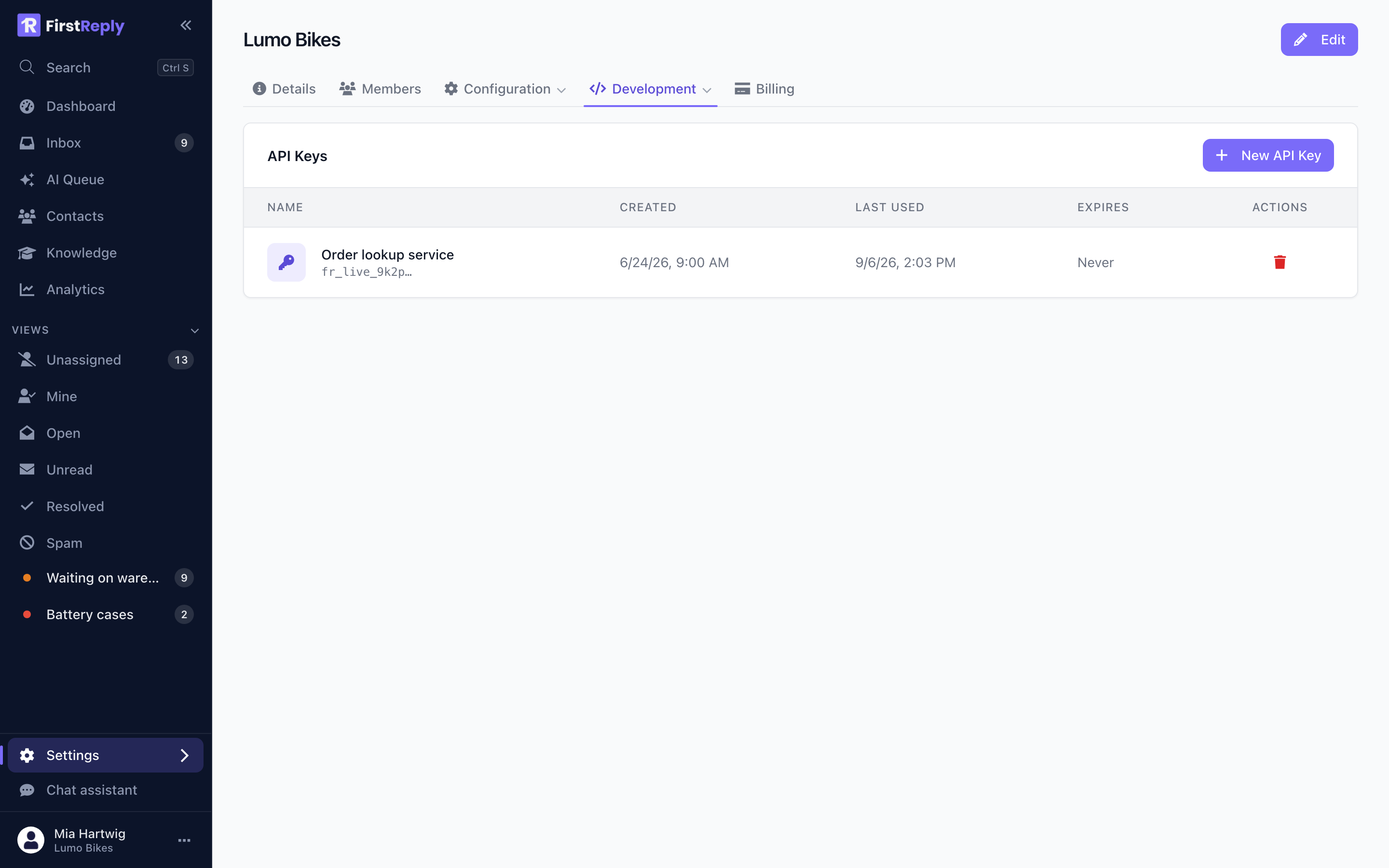Click the Resolved checkmark icon
The image size is (1389, 868).
[x=27, y=506]
